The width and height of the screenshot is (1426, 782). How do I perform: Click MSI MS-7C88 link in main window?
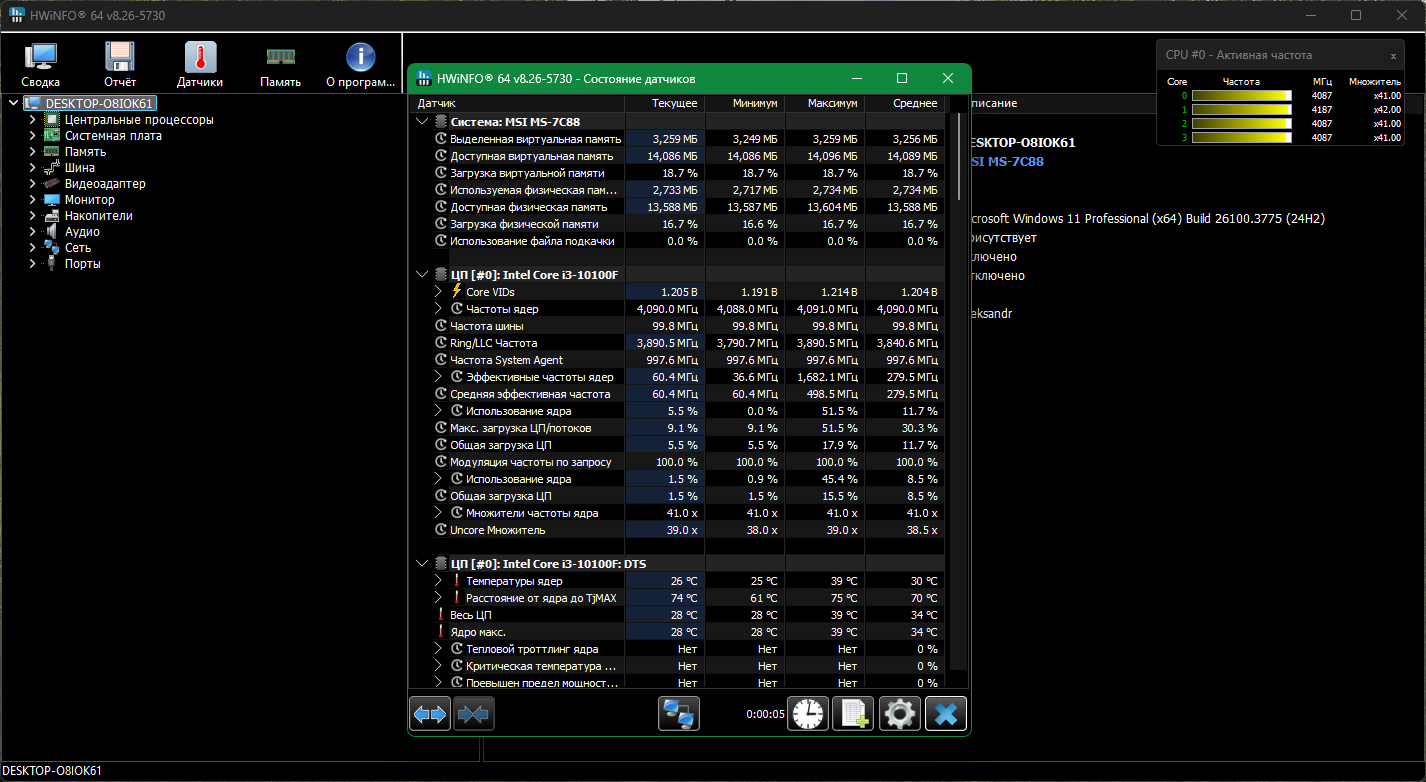click(1007, 161)
